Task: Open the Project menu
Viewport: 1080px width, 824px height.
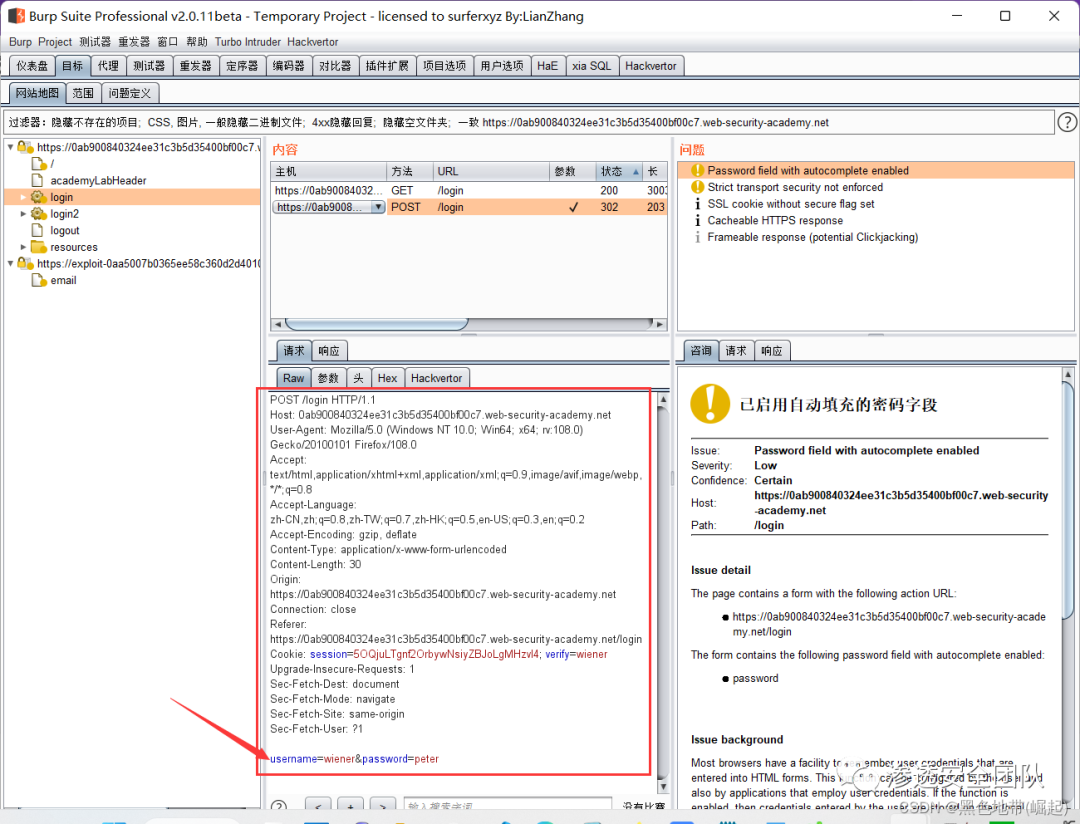Action: point(55,42)
